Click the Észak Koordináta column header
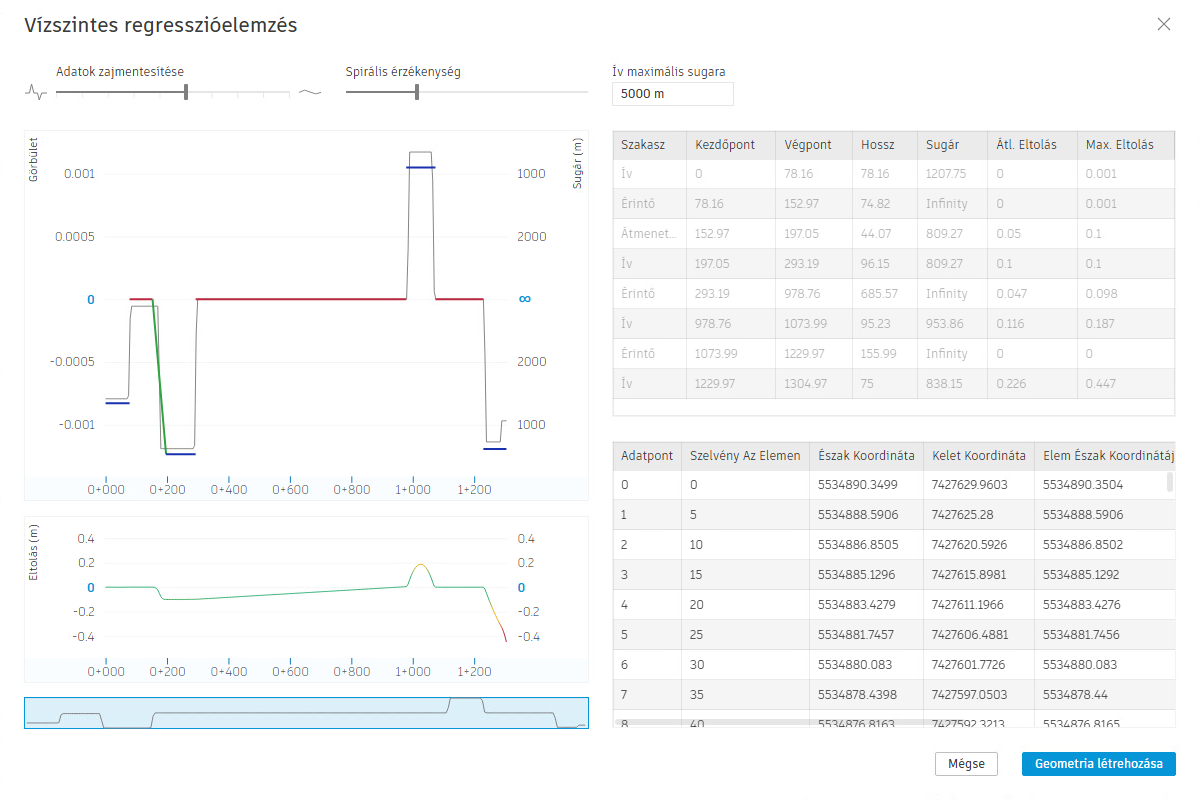 point(866,456)
